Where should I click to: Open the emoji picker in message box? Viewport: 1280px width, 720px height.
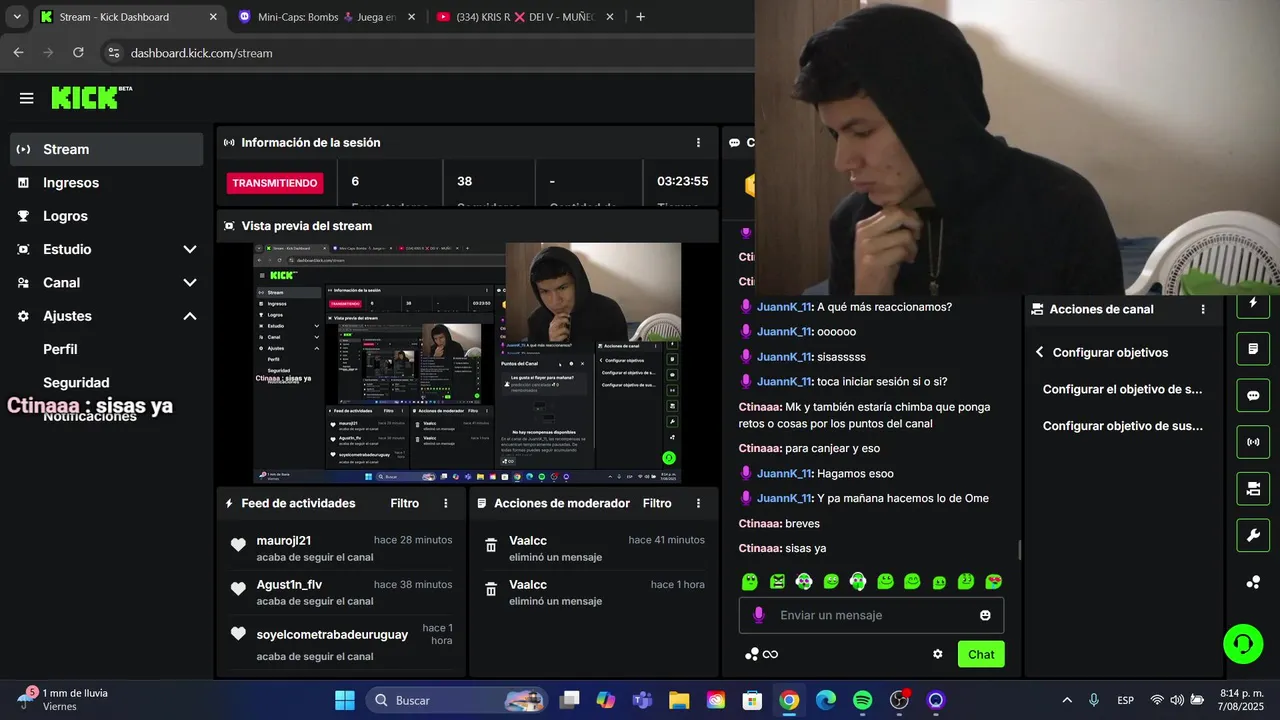click(x=985, y=615)
